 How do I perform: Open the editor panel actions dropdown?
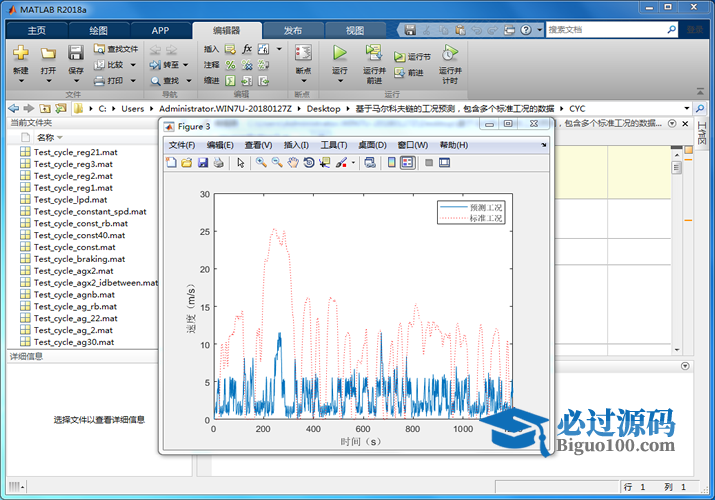pyautogui.click(x=672, y=124)
